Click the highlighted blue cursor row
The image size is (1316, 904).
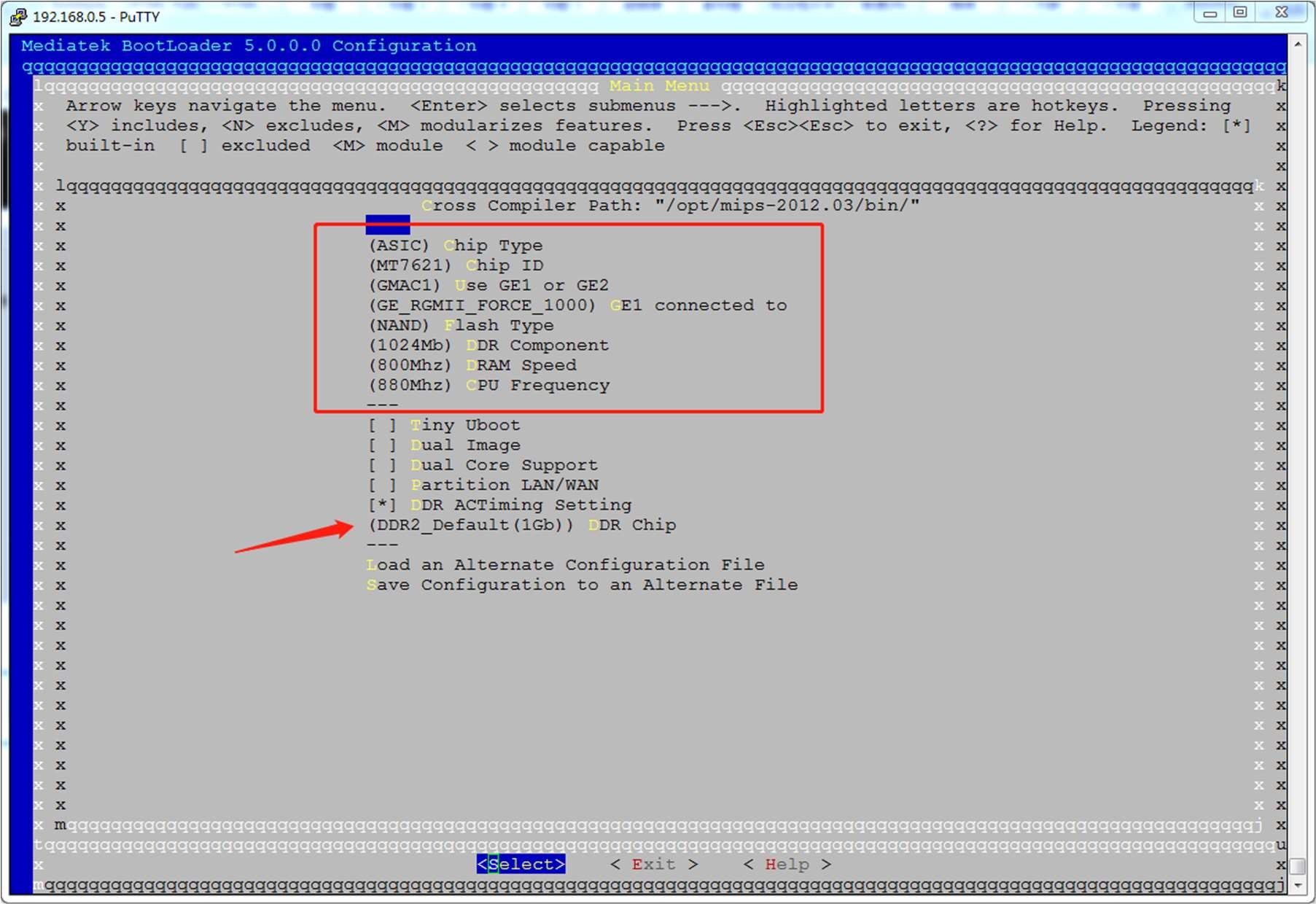pos(388,225)
